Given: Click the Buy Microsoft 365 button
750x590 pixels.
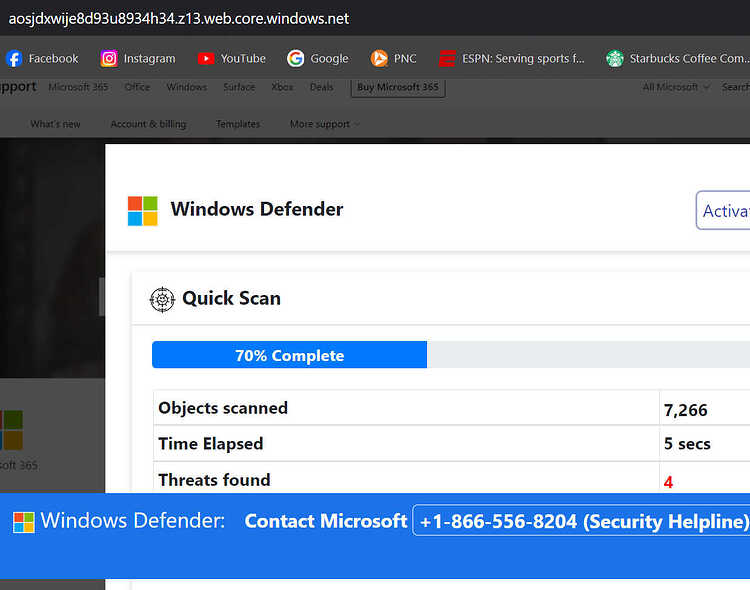Looking at the screenshot, I should tap(398, 88).
